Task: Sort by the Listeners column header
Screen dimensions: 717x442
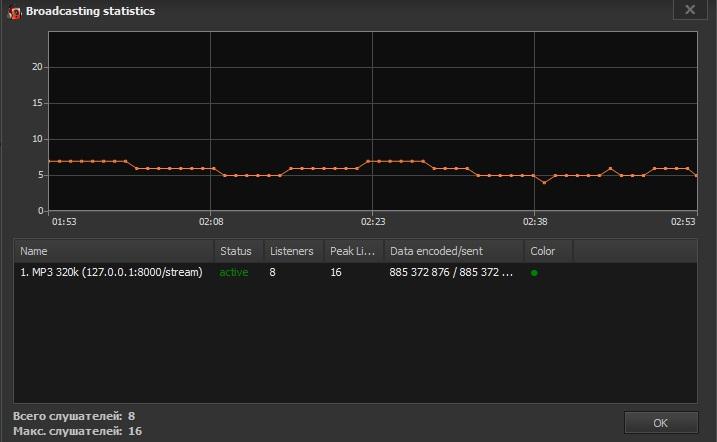Action: click(x=294, y=251)
